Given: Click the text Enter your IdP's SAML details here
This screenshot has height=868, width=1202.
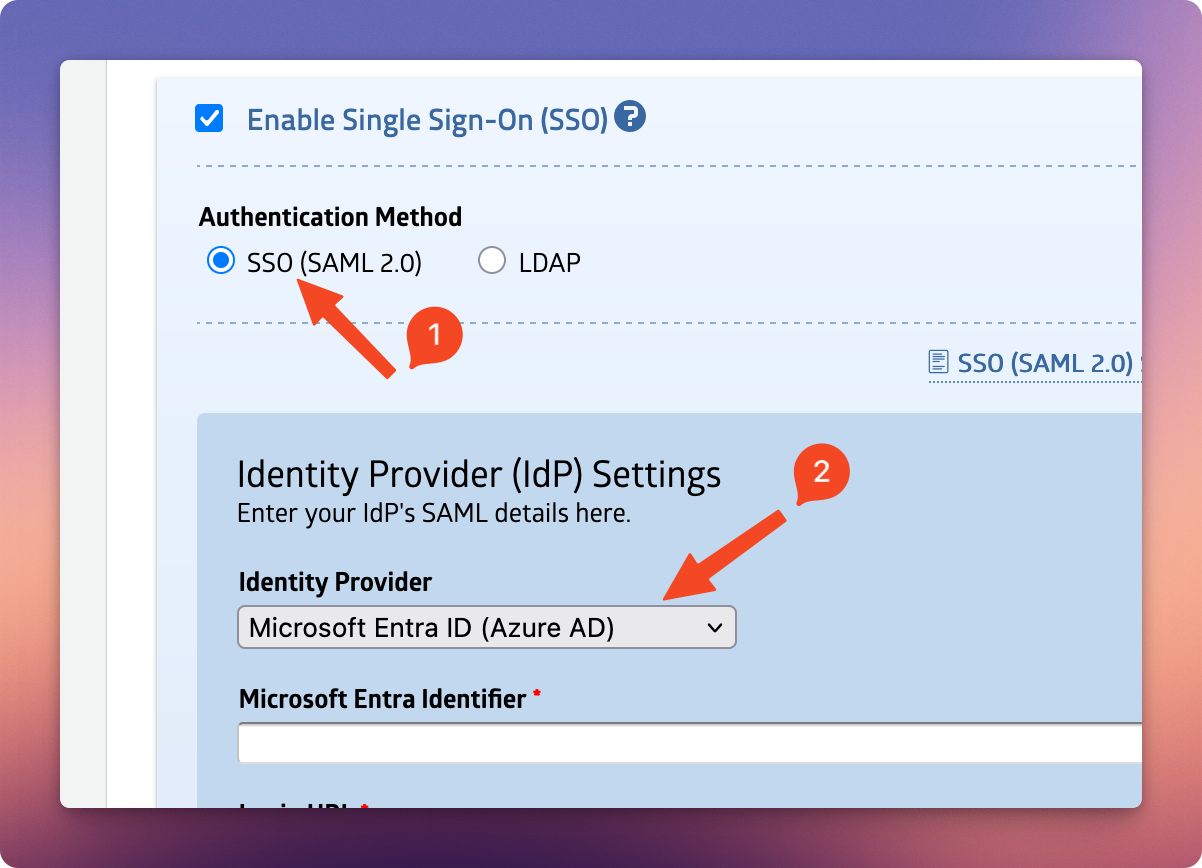Looking at the screenshot, I should [434, 515].
